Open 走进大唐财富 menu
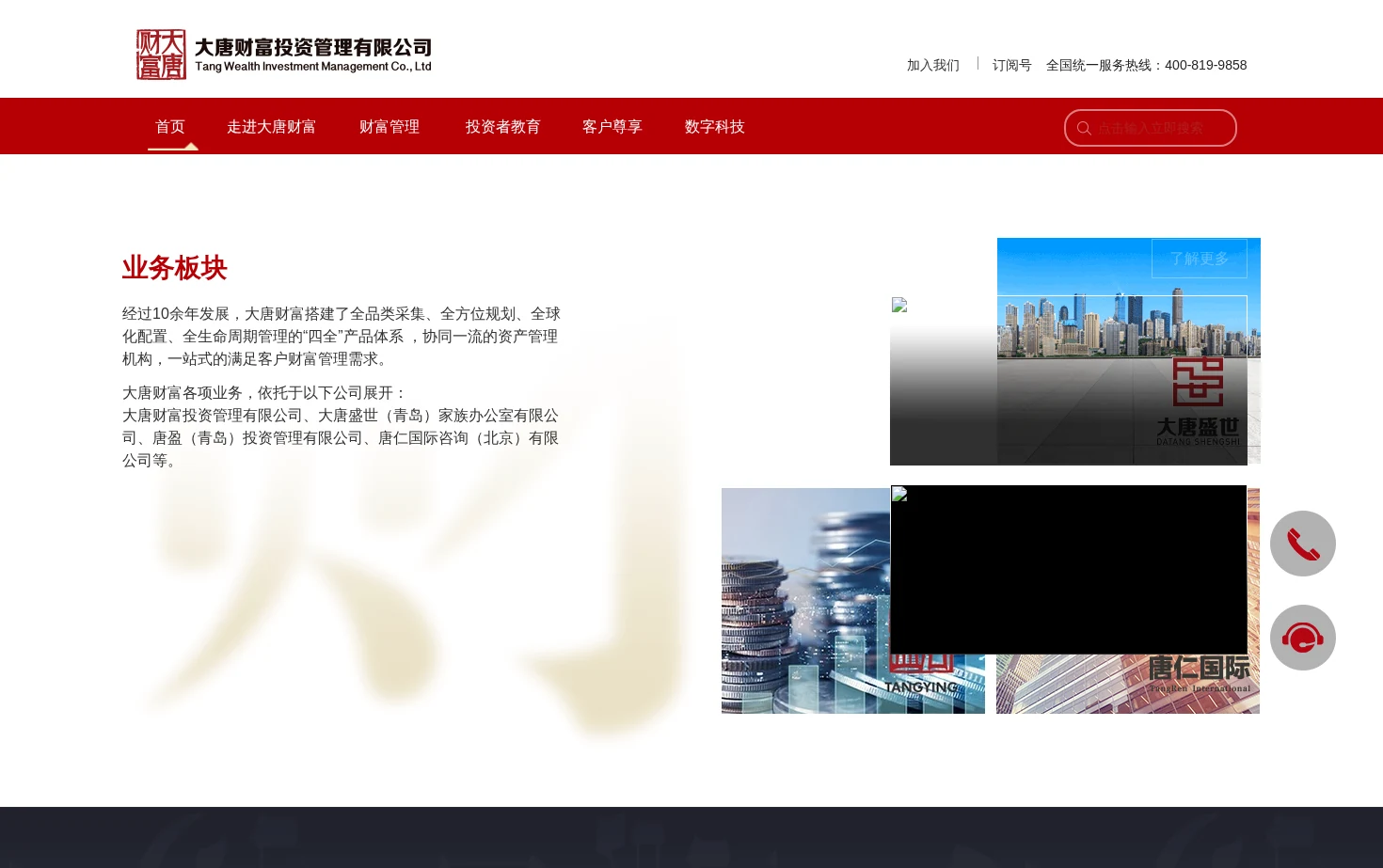1383x868 pixels. click(272, 127)
